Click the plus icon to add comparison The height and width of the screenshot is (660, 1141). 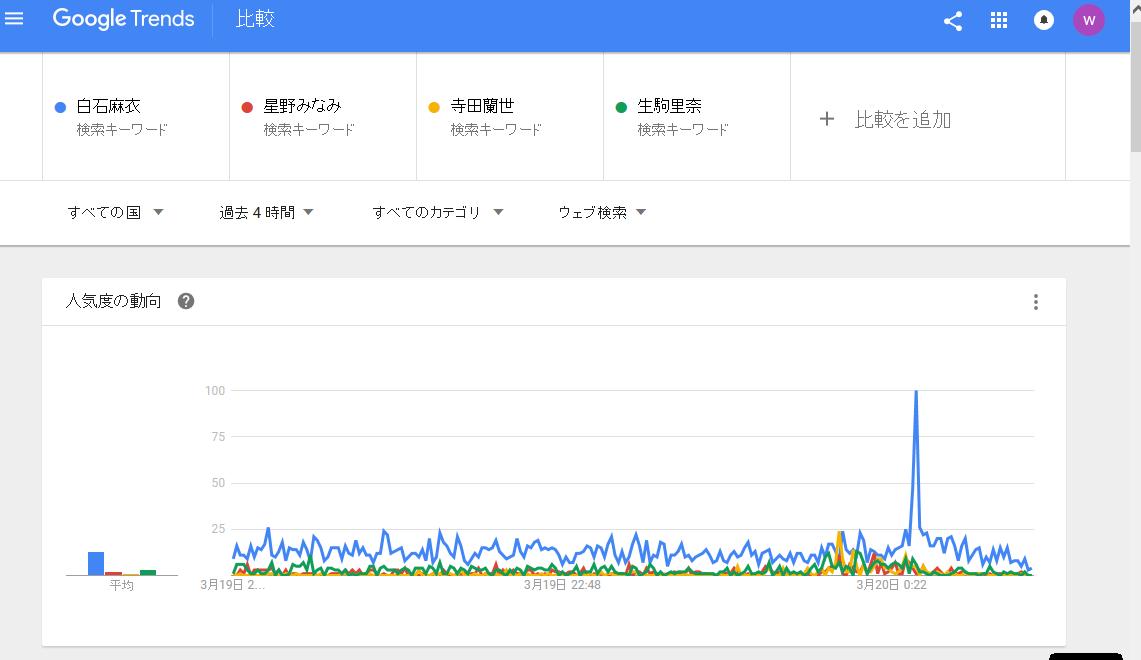tap(827, 119)
